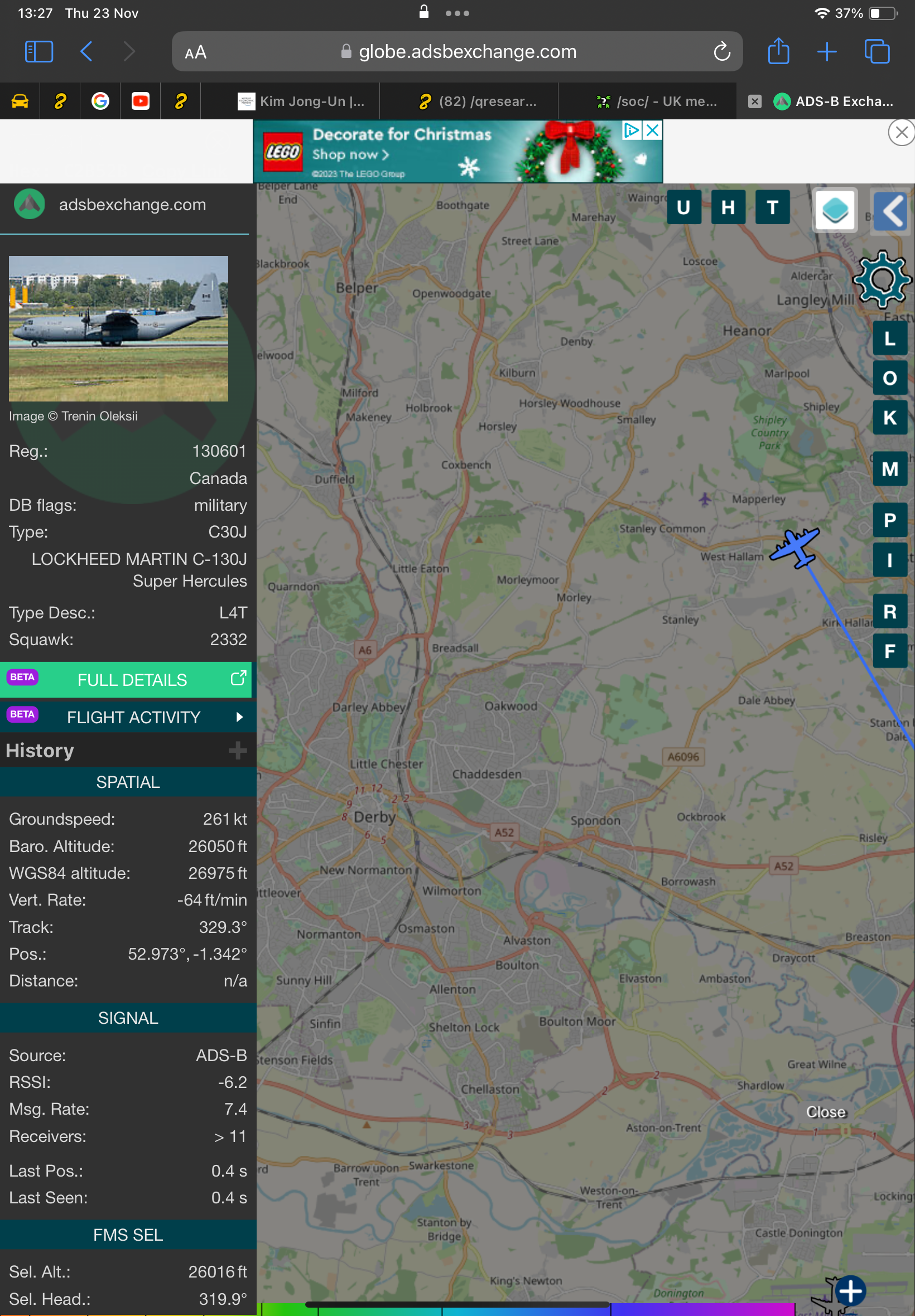Toggle the H map button
This screenshot has height=1316, width=915.
coord(728,207)
